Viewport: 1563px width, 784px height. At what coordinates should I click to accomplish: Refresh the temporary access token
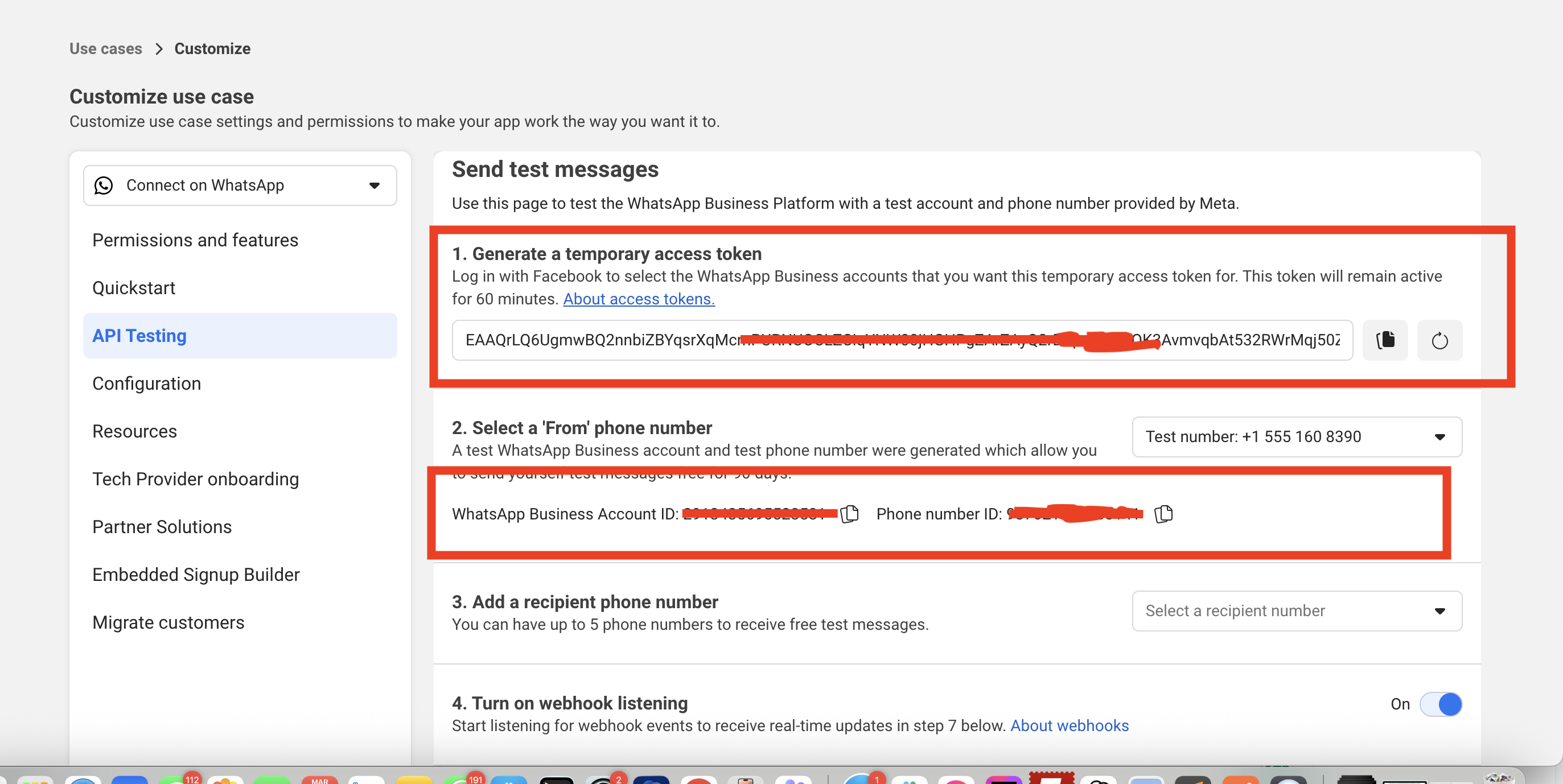(x=1440, y=340)
